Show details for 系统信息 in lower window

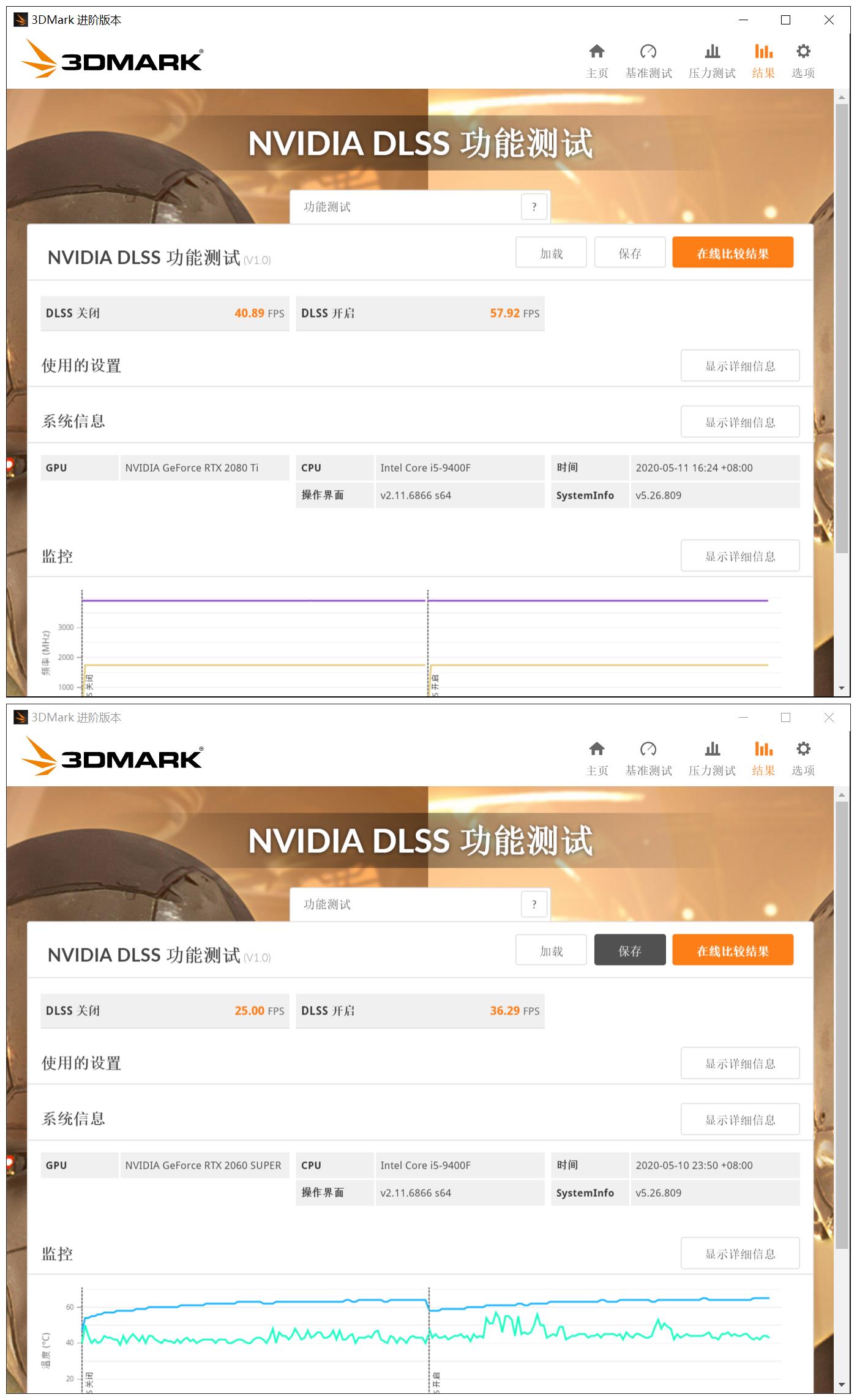(740, 1120)
